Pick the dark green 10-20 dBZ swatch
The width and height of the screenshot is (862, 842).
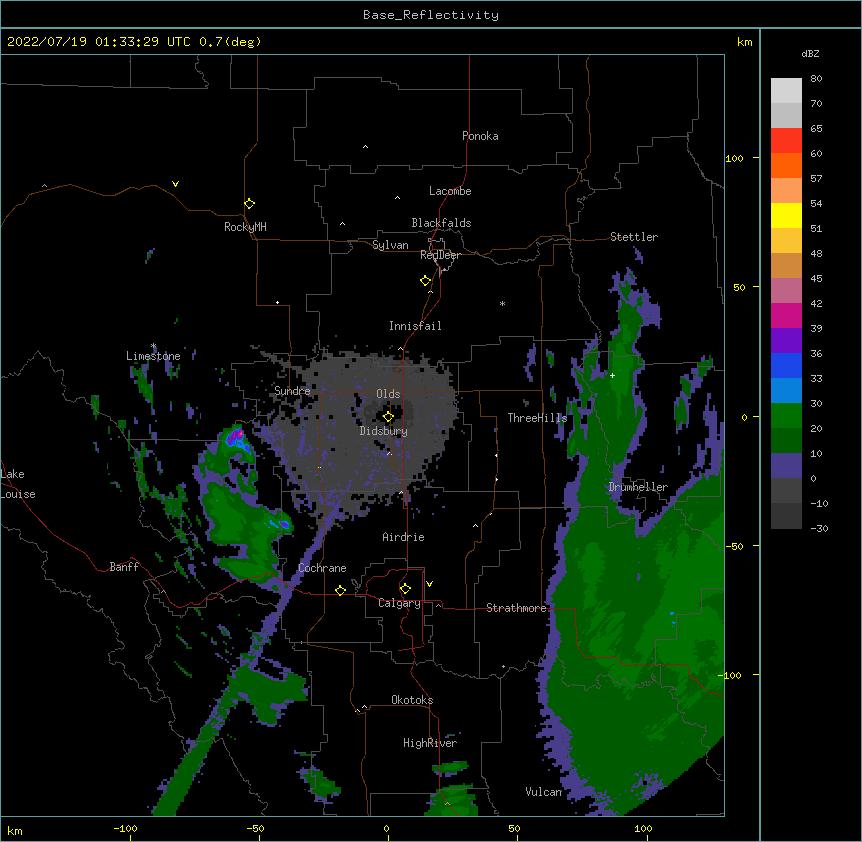[786, 441]
